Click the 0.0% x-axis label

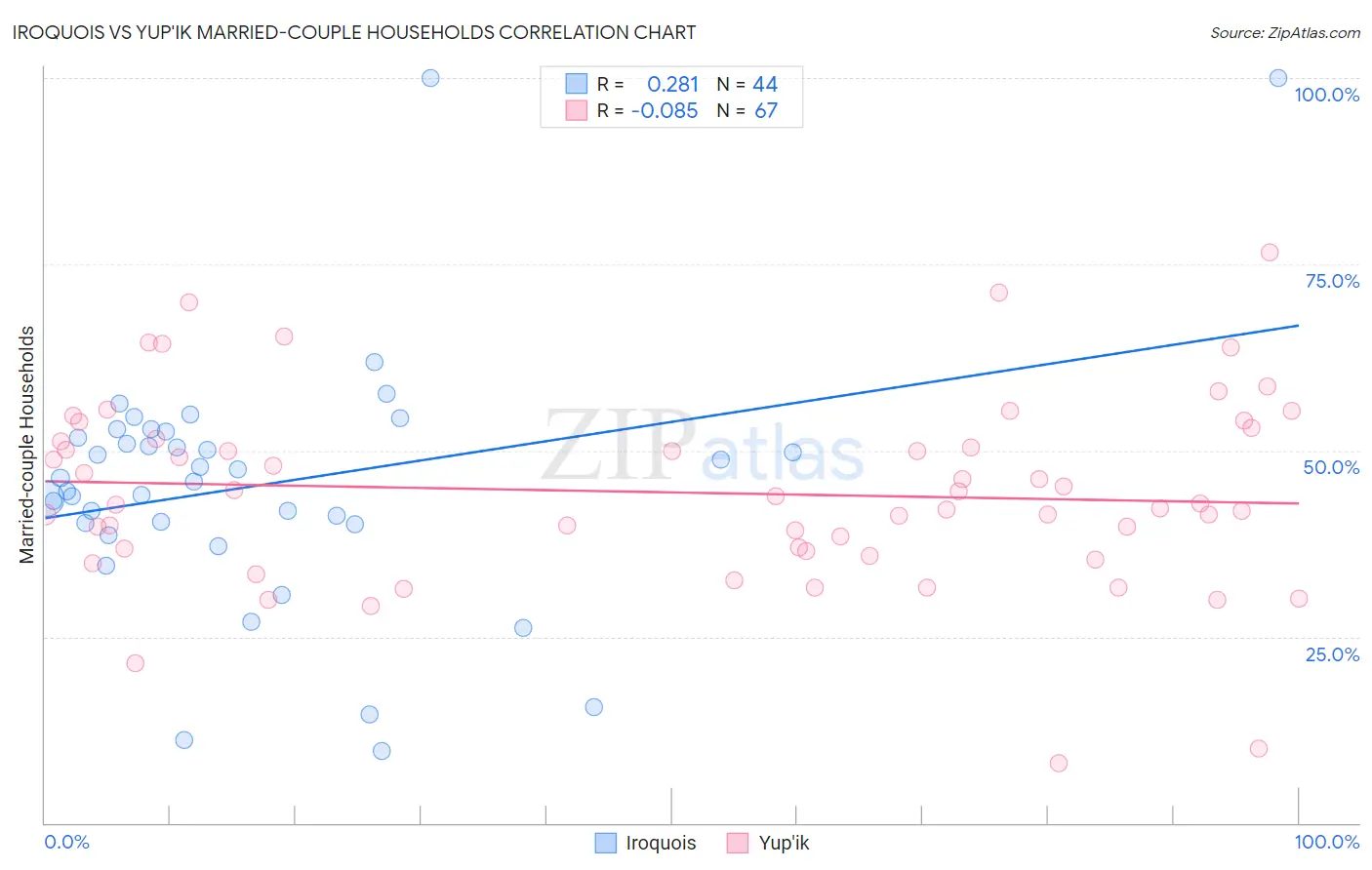[67, 842]
